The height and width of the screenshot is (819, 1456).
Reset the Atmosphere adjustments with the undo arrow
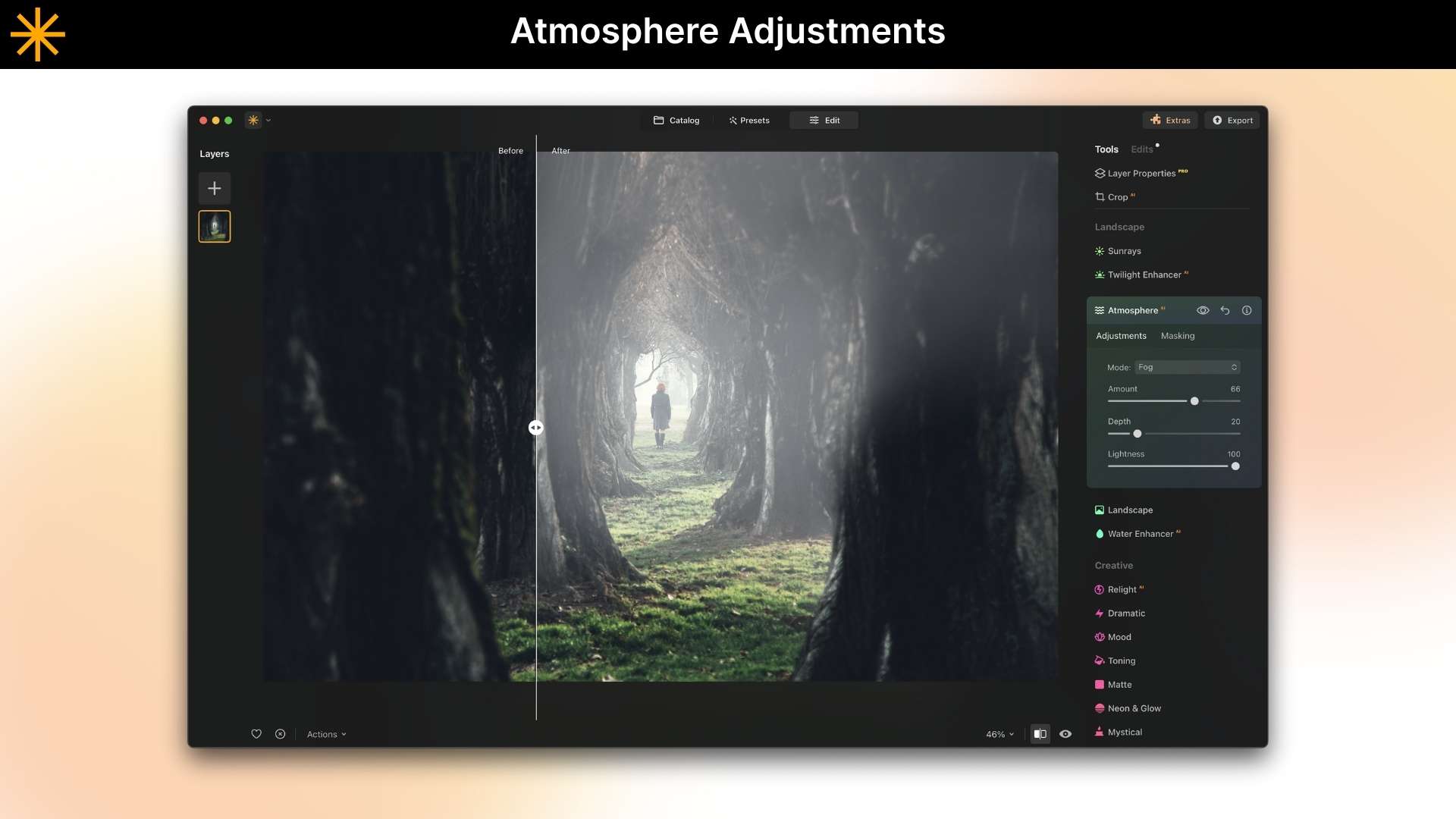click(x=1225, y=310)
